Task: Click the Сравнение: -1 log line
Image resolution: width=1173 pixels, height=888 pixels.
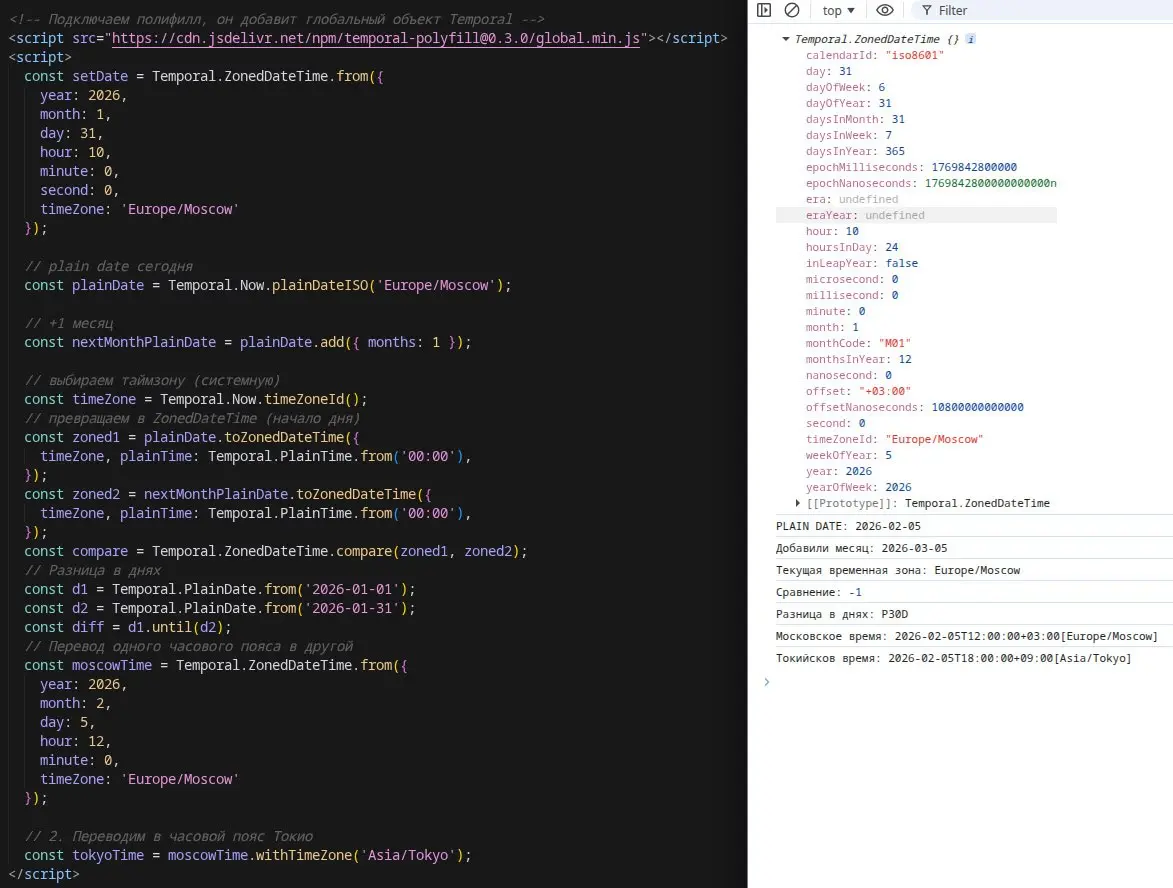Action: tap(818, 592)
